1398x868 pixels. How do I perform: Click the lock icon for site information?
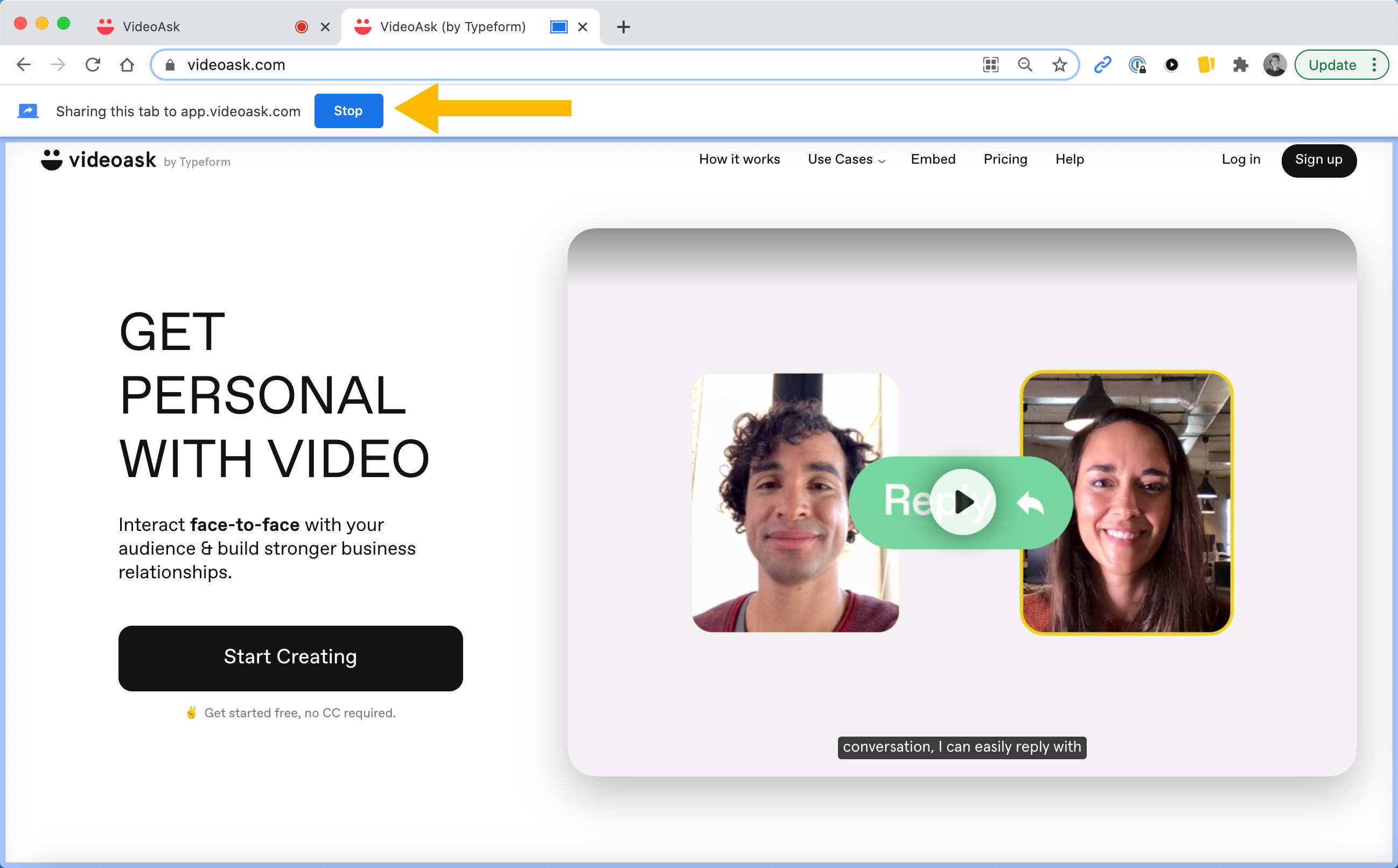pyautogui.click(x=170, y=65)
